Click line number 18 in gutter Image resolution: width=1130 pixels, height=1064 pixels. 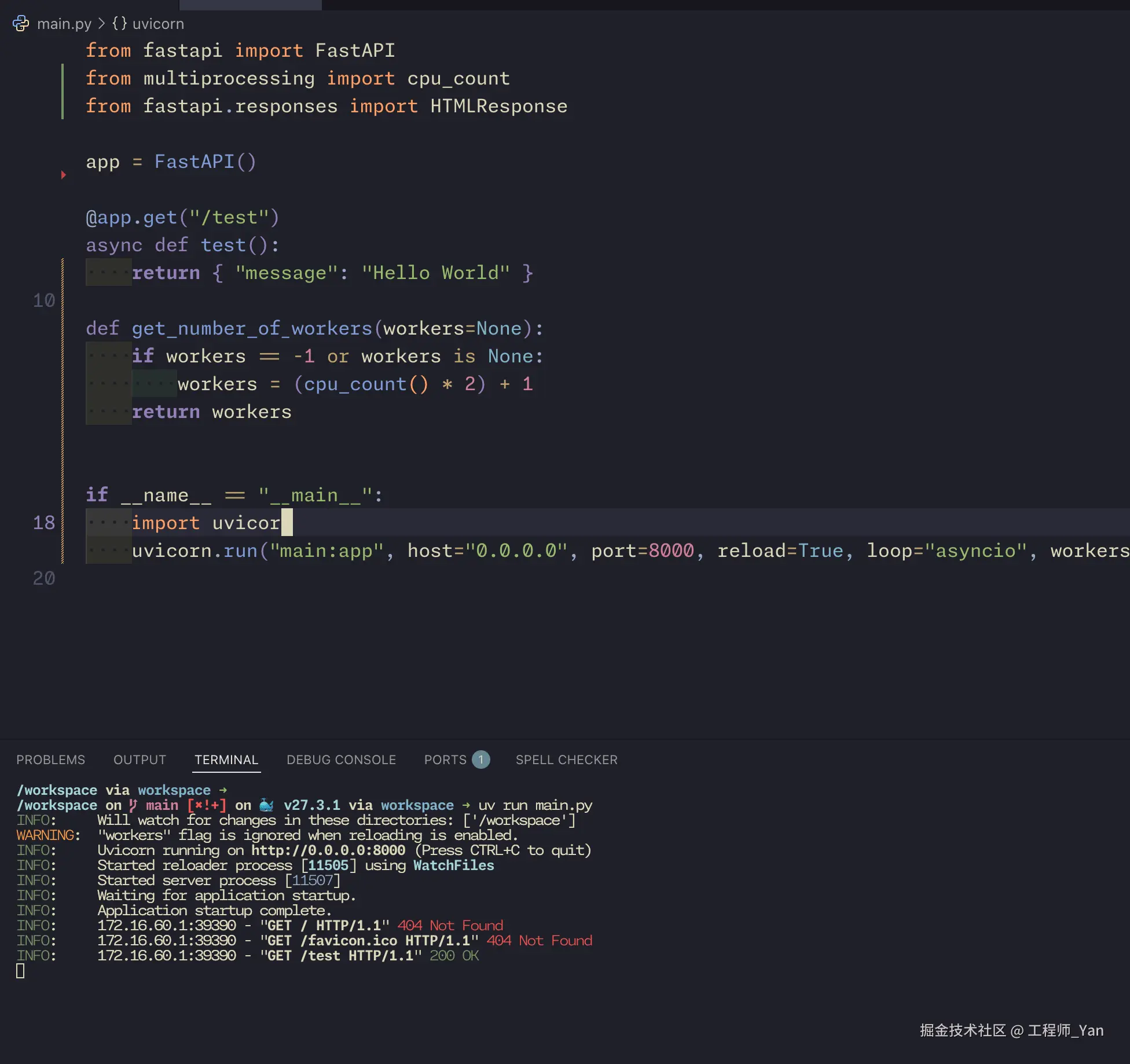coord(43,523)
